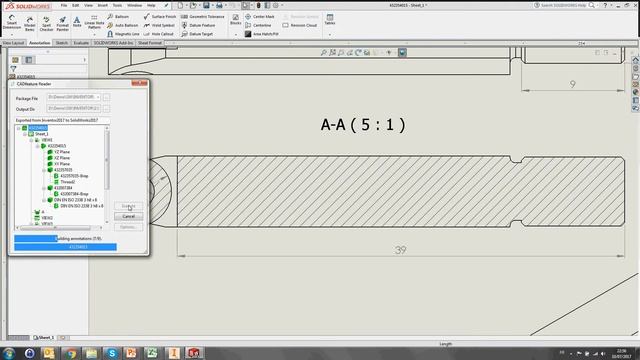The height and width of the screenshot is (360, 640).
Task: Open the Model Items tool
Action: tap(29, 24)
